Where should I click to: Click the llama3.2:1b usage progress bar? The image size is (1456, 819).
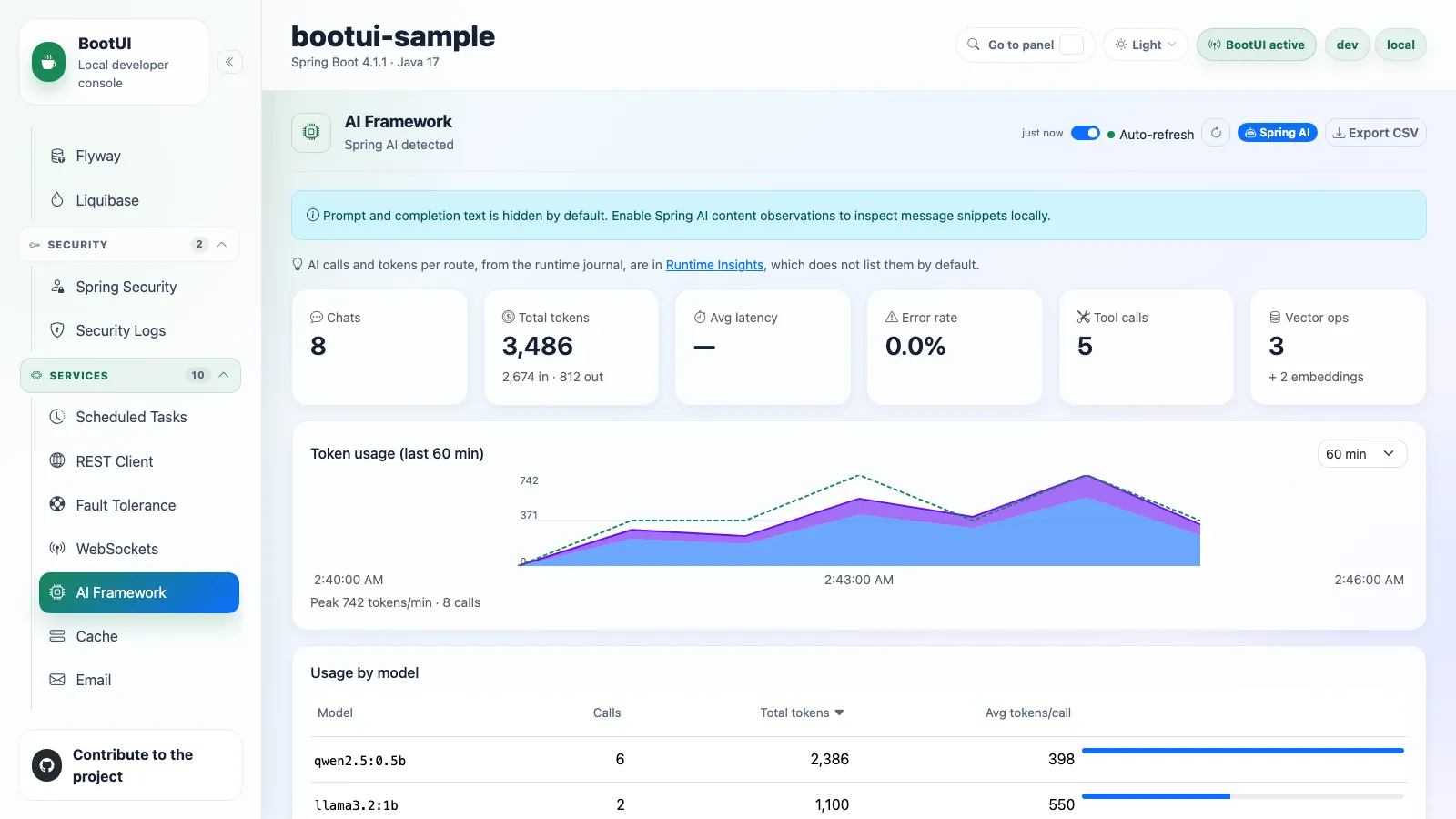pyautogui.click(x=1243, y=796)
